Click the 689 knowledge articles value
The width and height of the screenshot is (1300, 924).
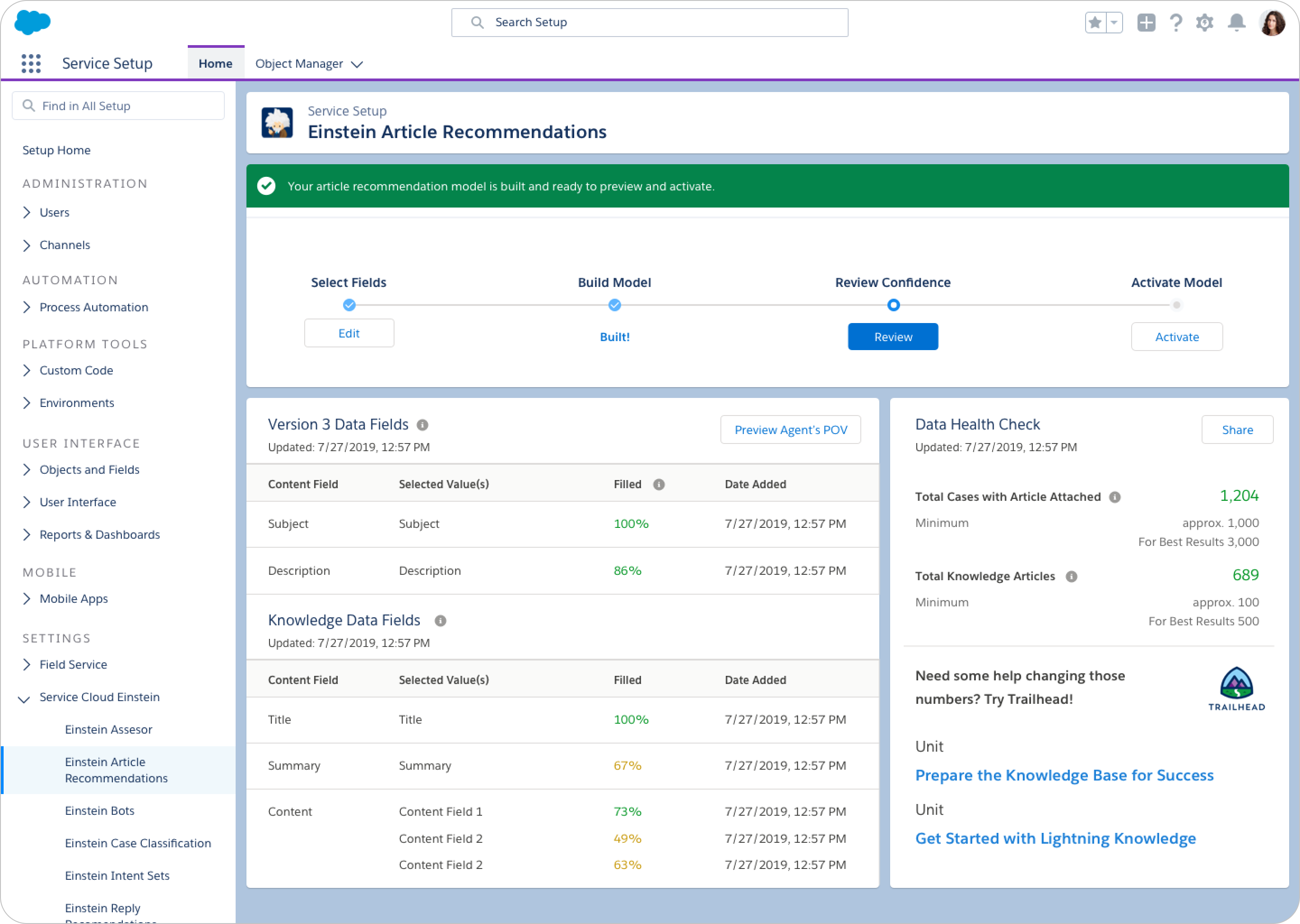pos(1245,575)
